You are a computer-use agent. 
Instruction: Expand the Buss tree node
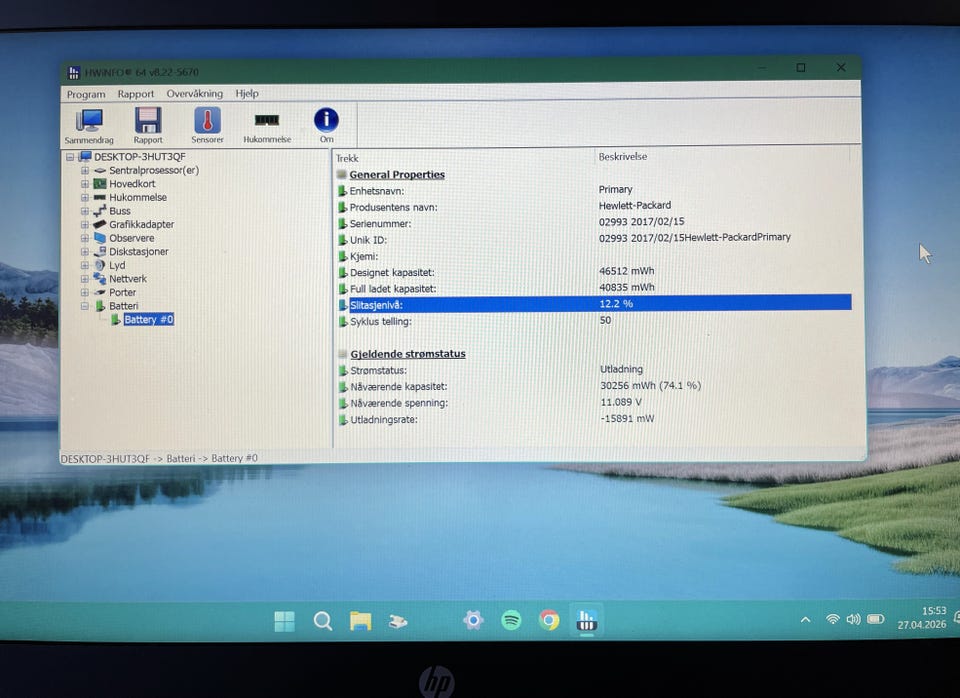pos(84,211)
